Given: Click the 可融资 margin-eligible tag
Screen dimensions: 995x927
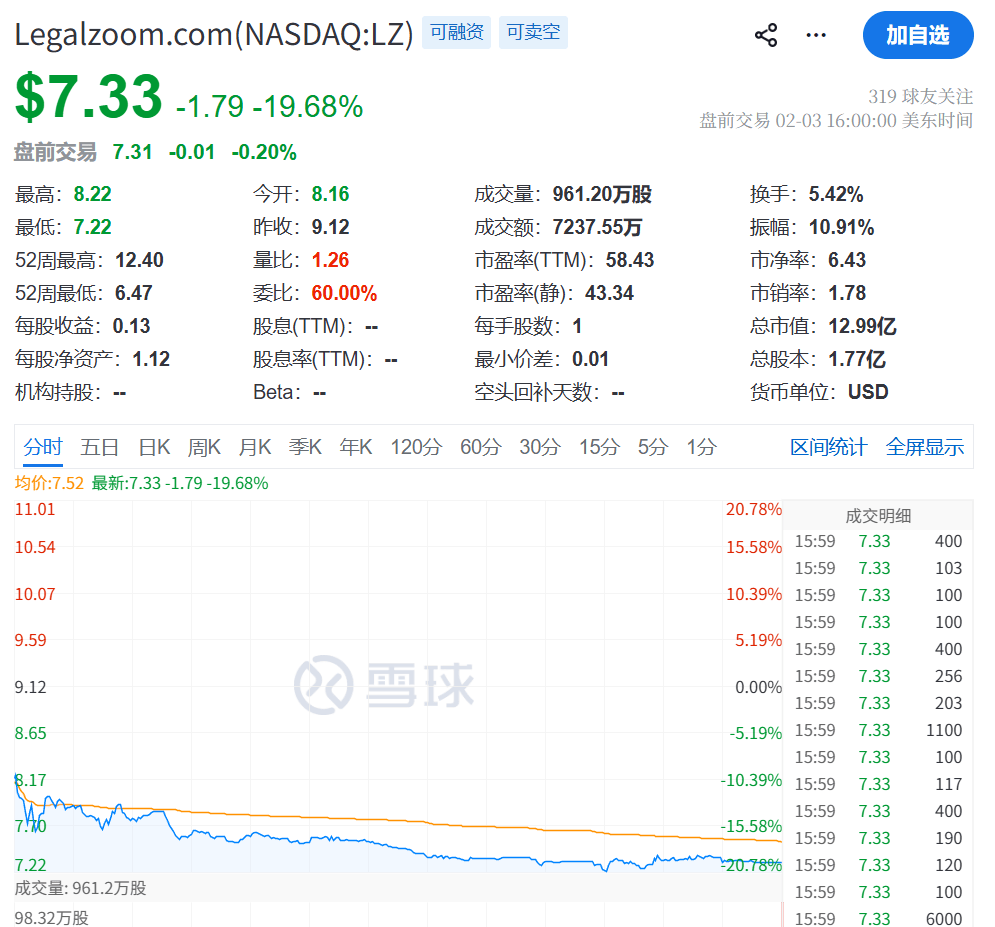Looking at the screenshot, I should point(456,32).
